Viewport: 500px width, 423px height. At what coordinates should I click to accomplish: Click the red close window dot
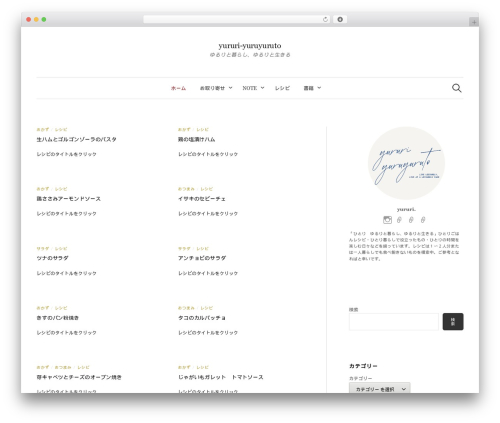coord(29,19)
